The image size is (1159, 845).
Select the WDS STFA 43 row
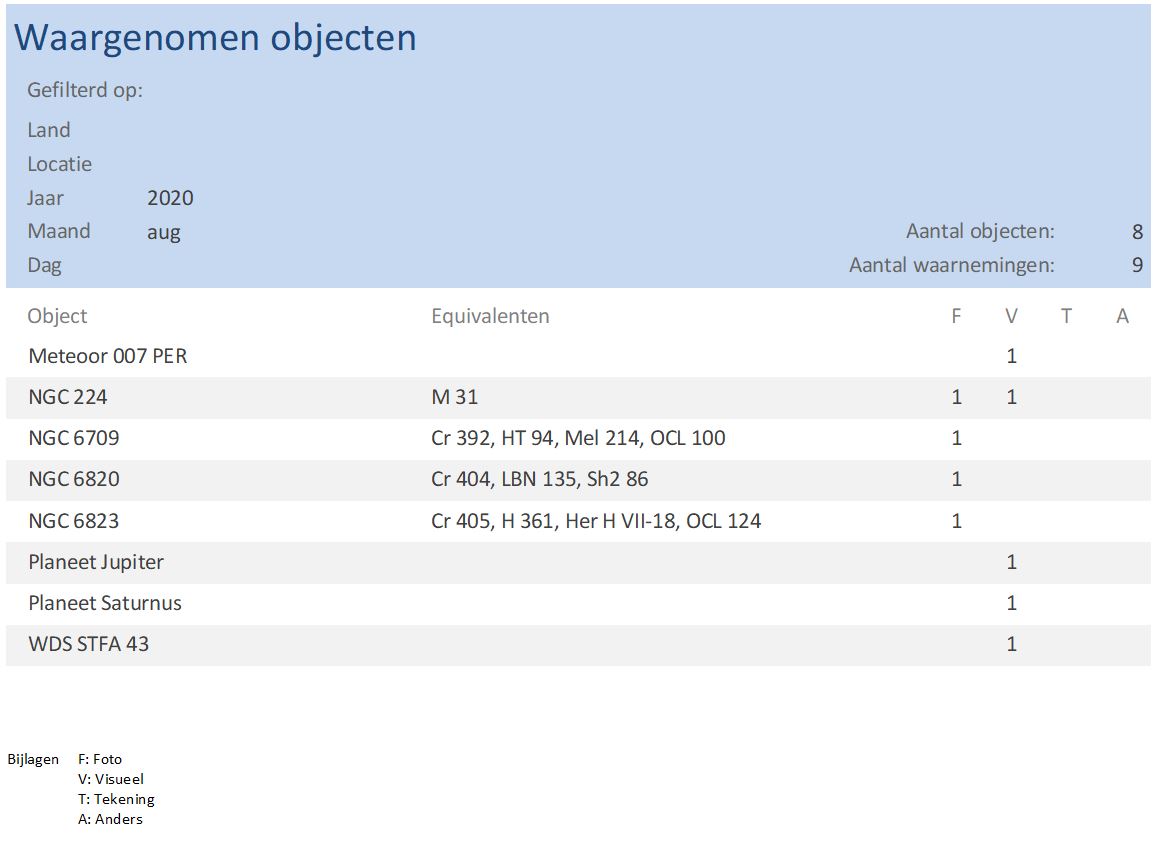89,644
